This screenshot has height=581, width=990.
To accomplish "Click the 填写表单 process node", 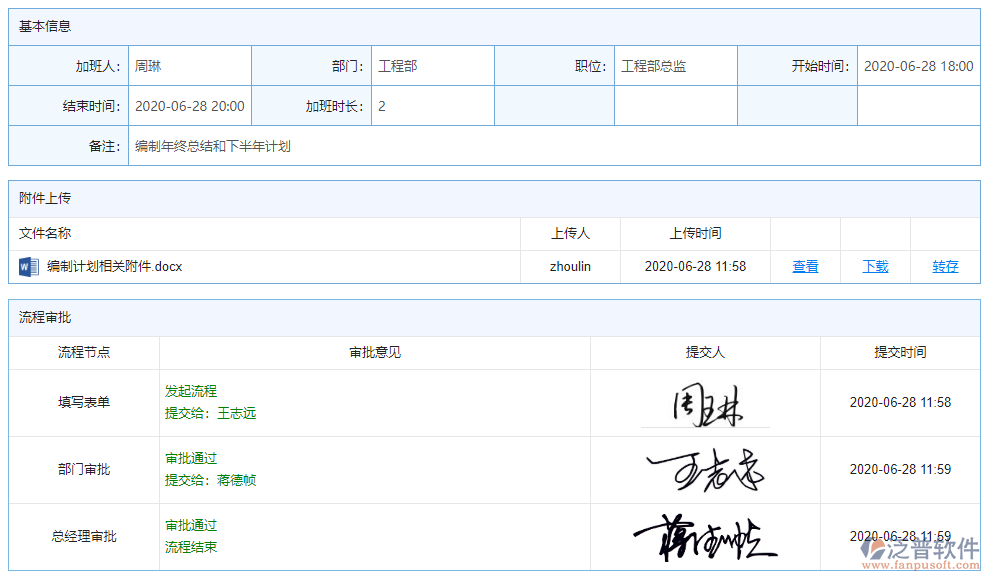I will tap(84, 402).
